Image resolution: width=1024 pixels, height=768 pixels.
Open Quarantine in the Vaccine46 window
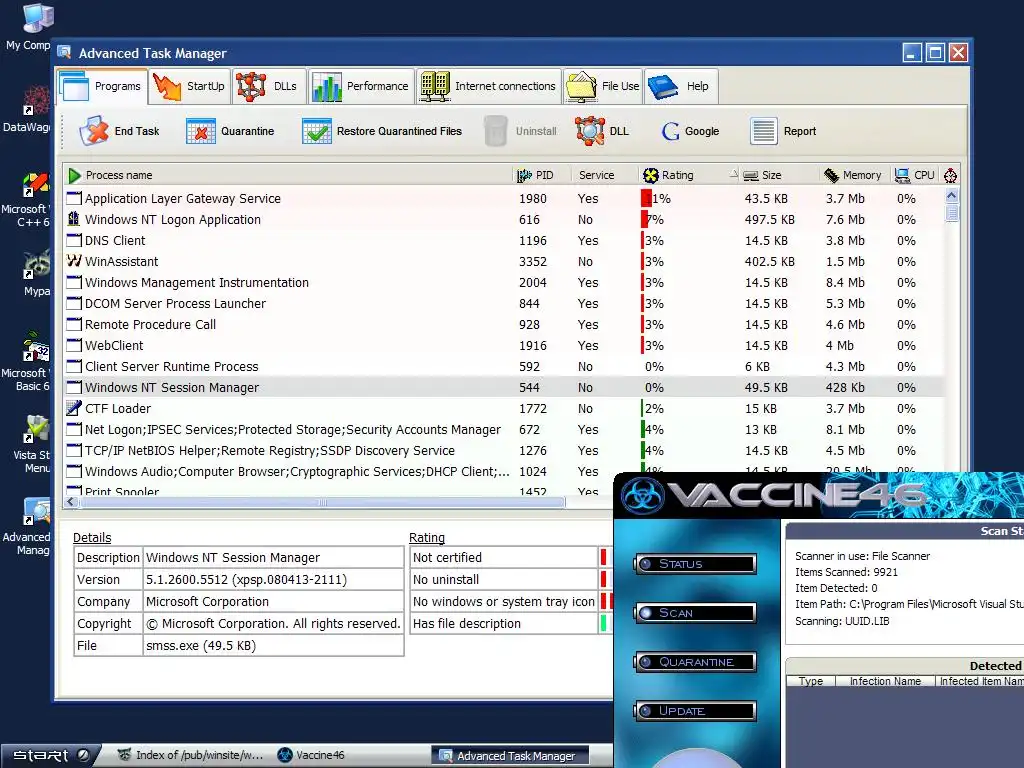[x=695, y=662]
